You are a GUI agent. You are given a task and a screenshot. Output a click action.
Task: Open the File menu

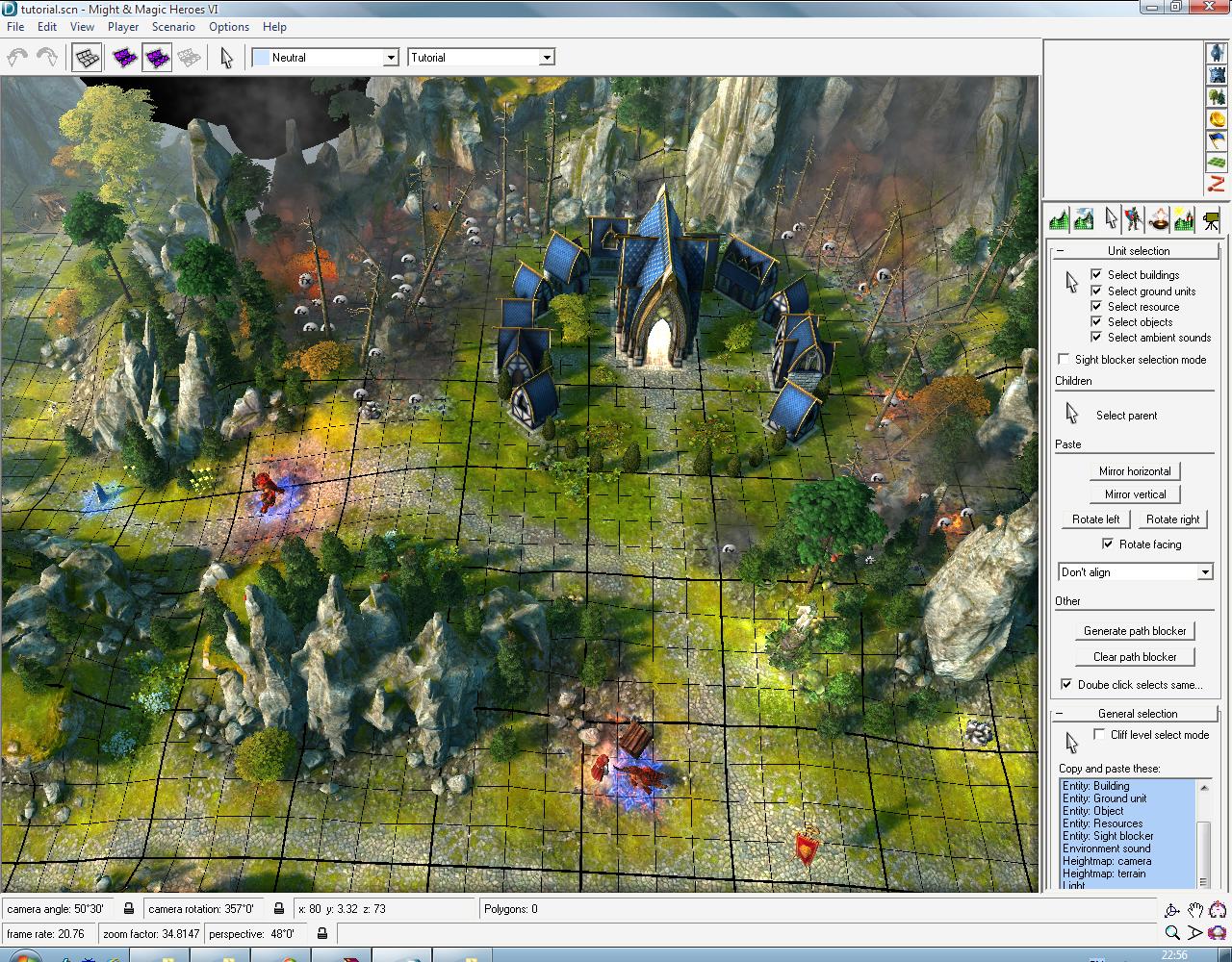15,27
